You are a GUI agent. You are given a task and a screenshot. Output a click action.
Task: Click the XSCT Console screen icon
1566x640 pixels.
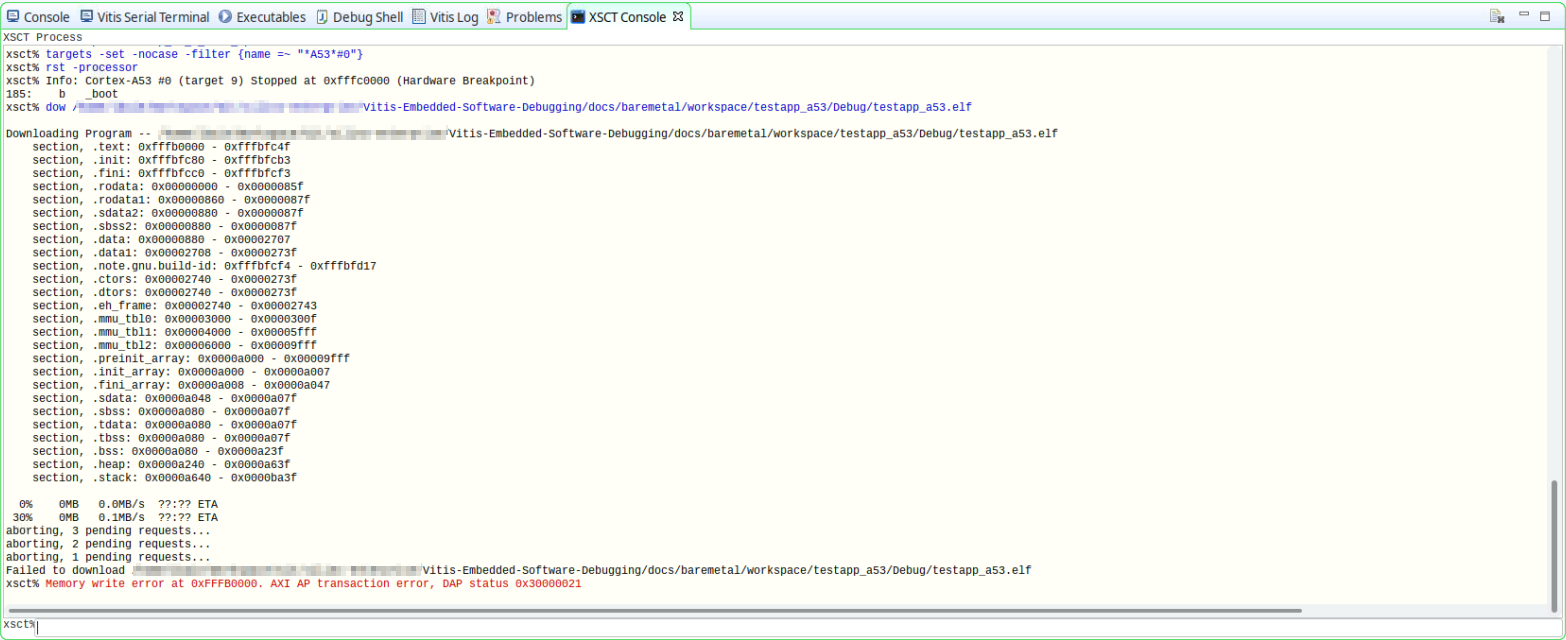pyautogui.click(x=578, y=16)
